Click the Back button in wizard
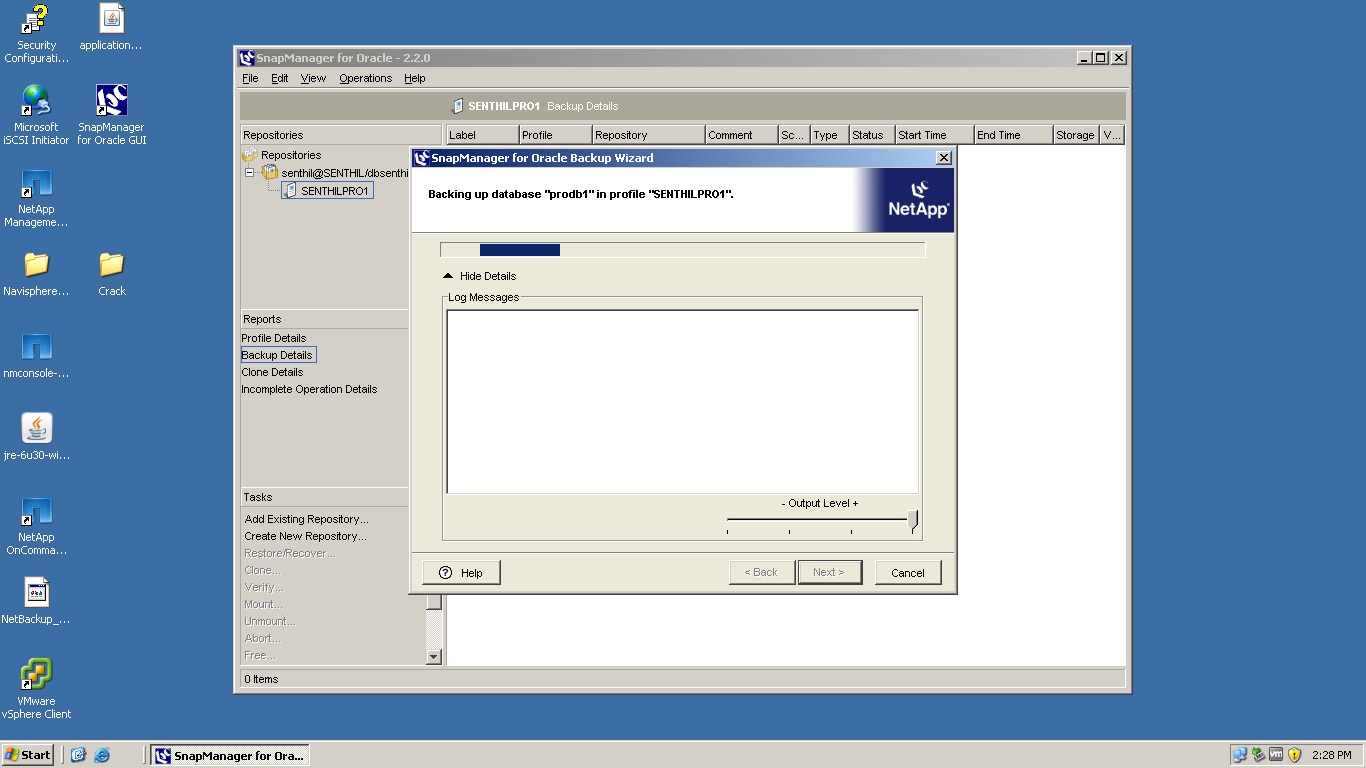Image resolution: width=1366 pixels, height=768 pixels. pyautogui.click(x=762, y=572)
